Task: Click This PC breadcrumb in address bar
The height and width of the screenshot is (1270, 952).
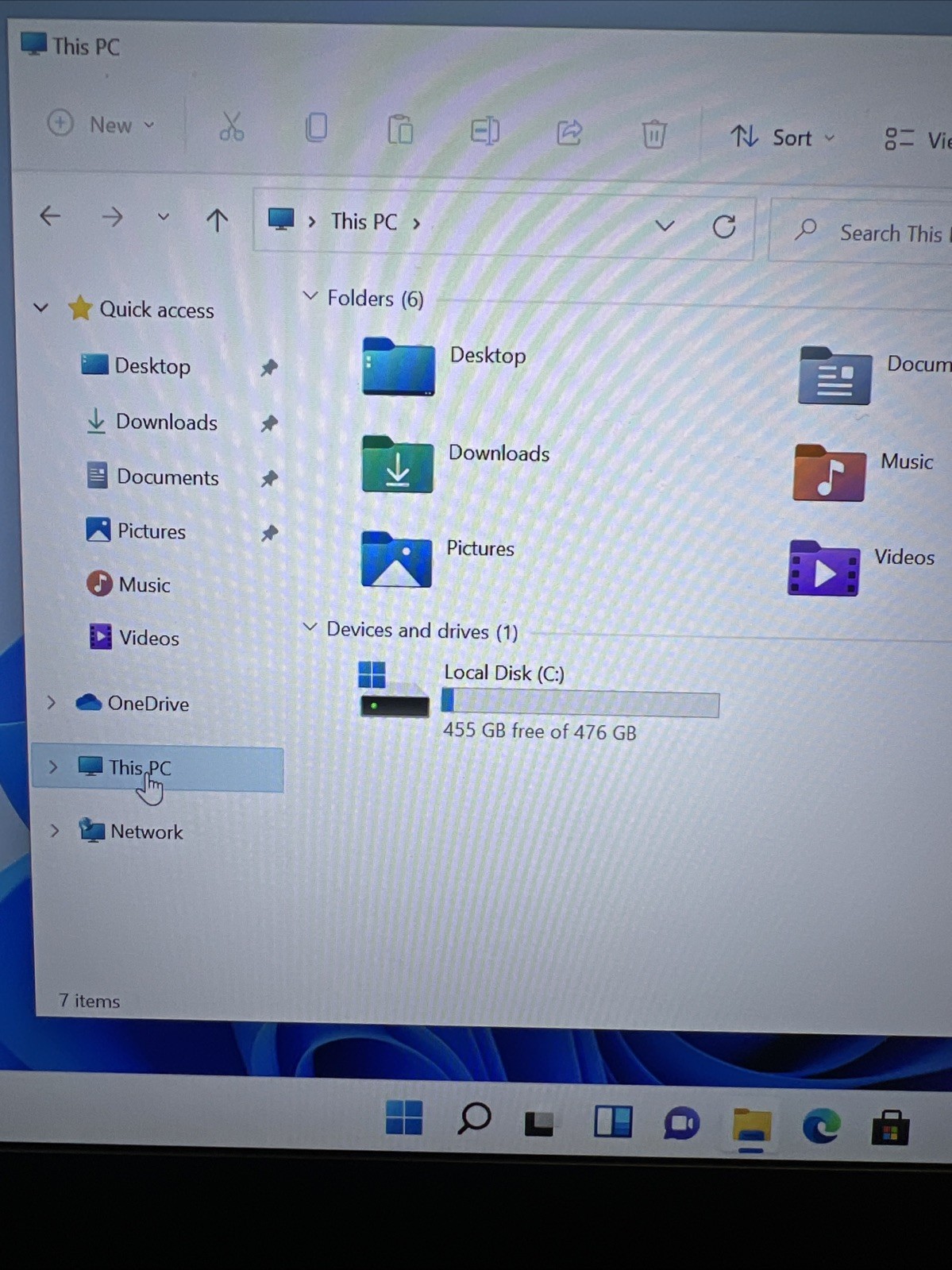Action: (x=364, y=222)
